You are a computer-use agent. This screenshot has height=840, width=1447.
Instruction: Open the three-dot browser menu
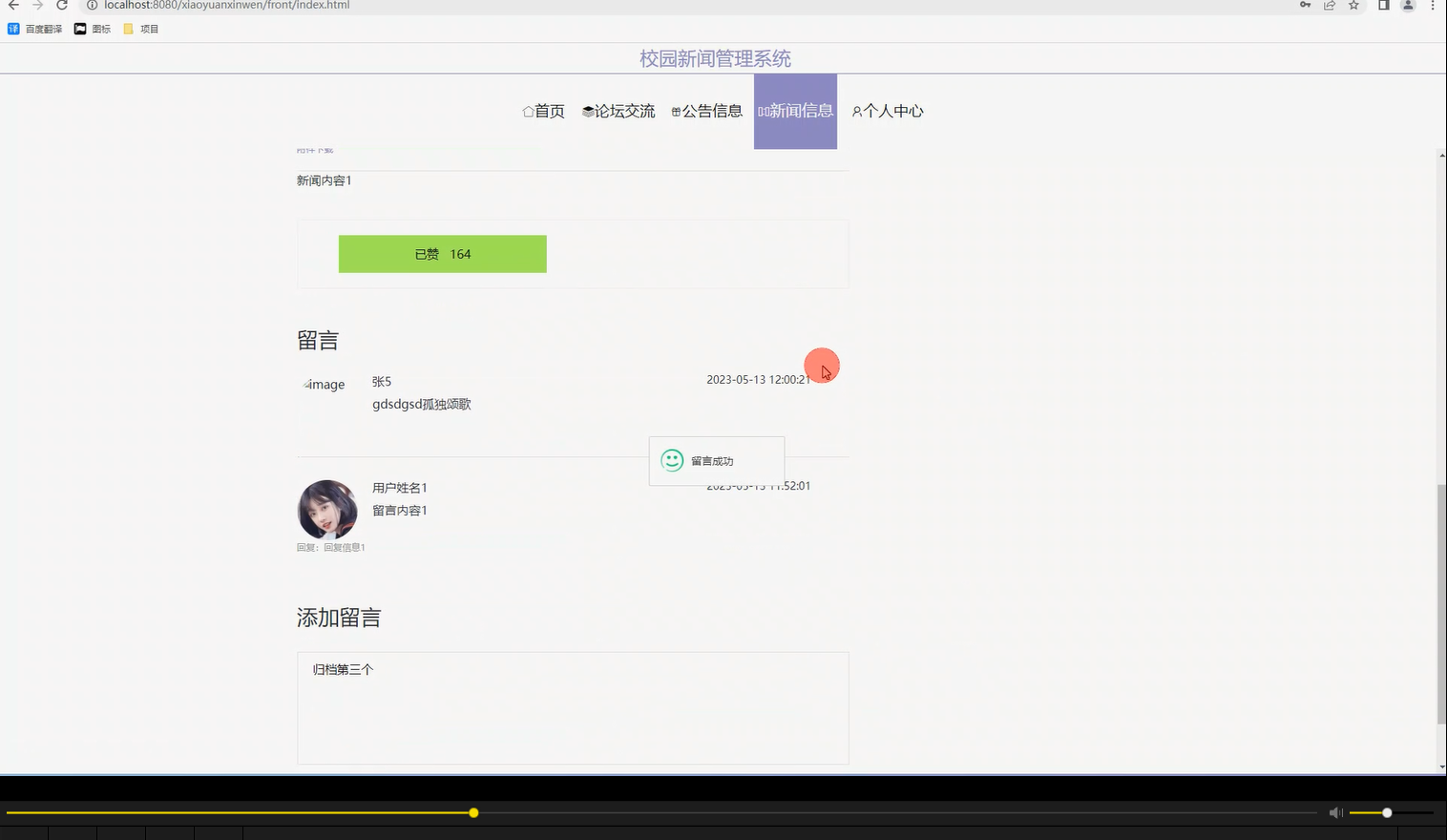[1432, 6]
